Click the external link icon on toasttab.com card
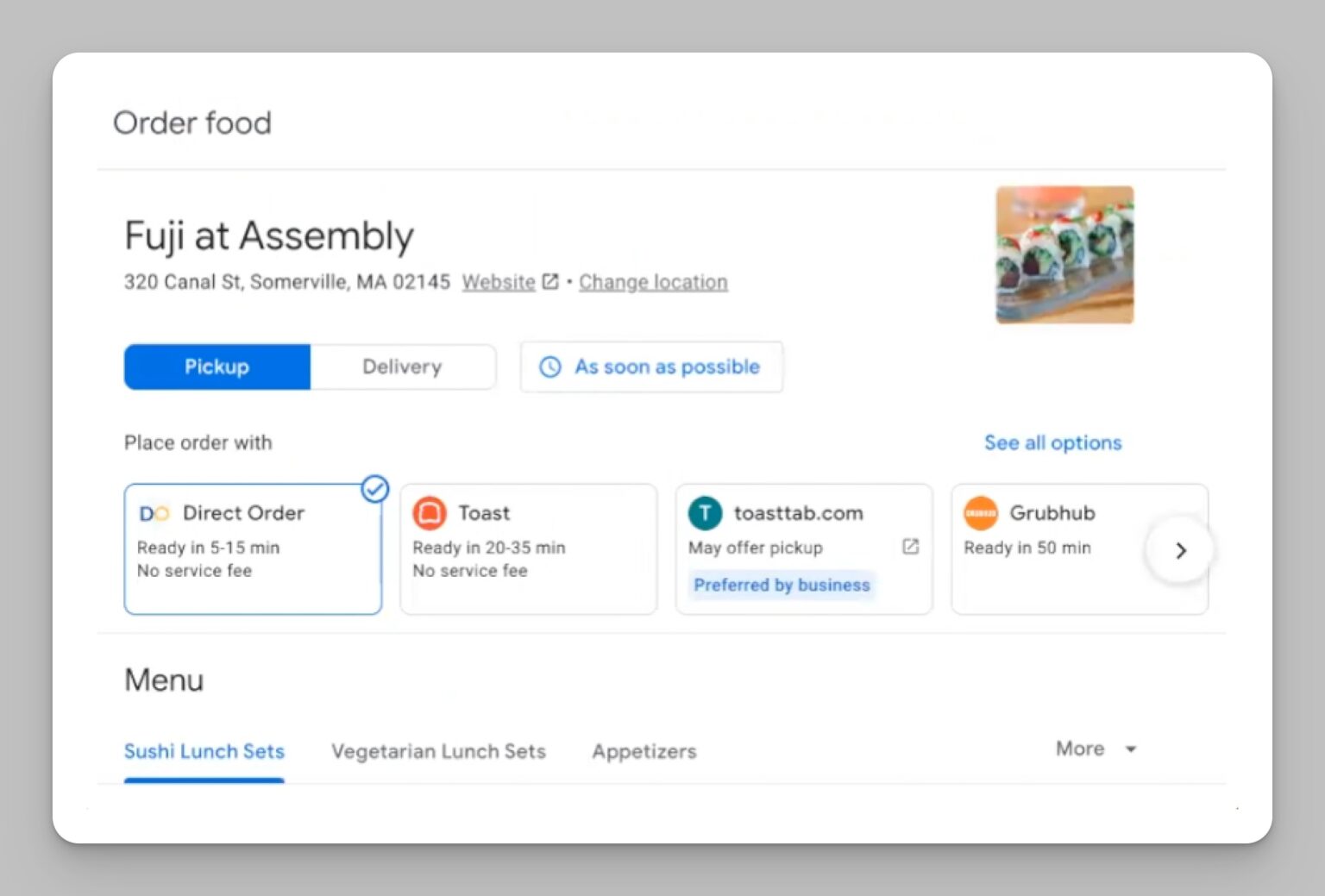 coord(910,547)
